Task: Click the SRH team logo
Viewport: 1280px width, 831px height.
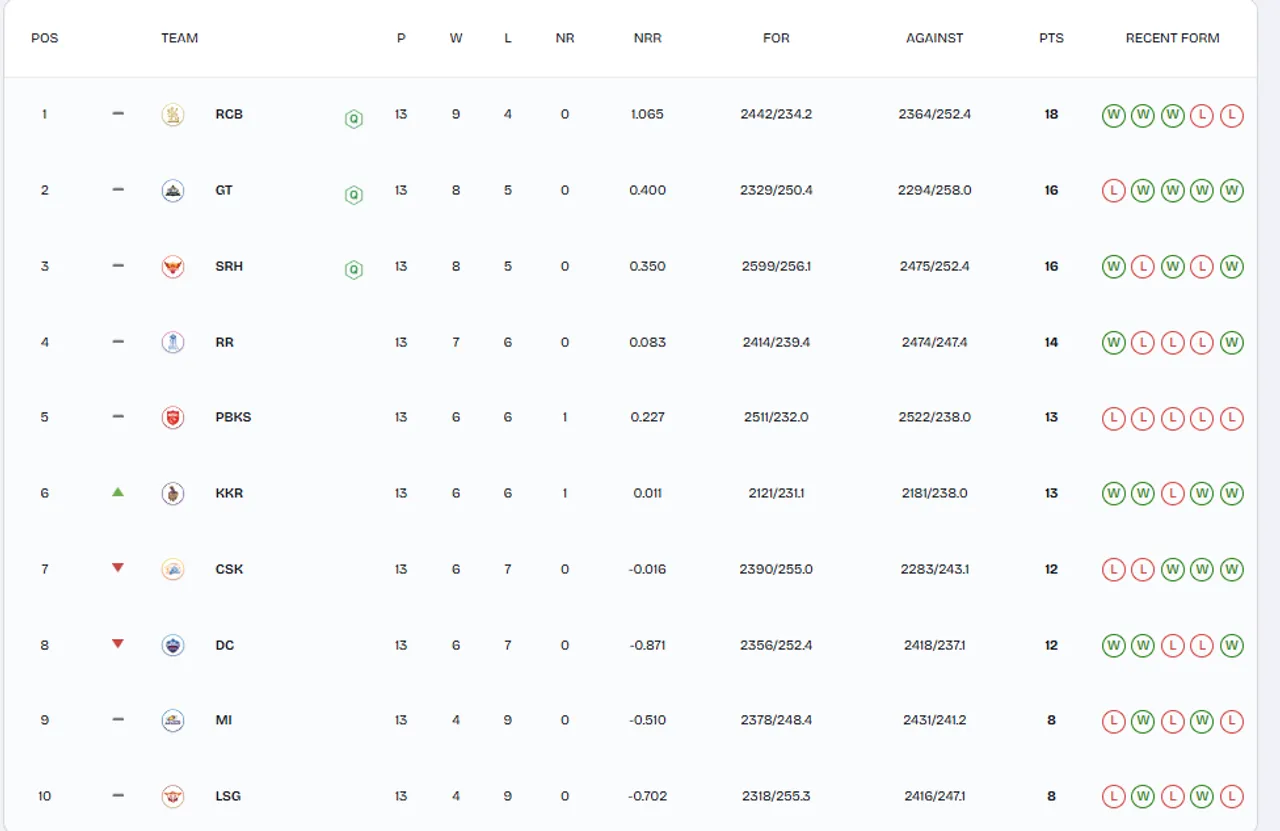Action: 173,267
